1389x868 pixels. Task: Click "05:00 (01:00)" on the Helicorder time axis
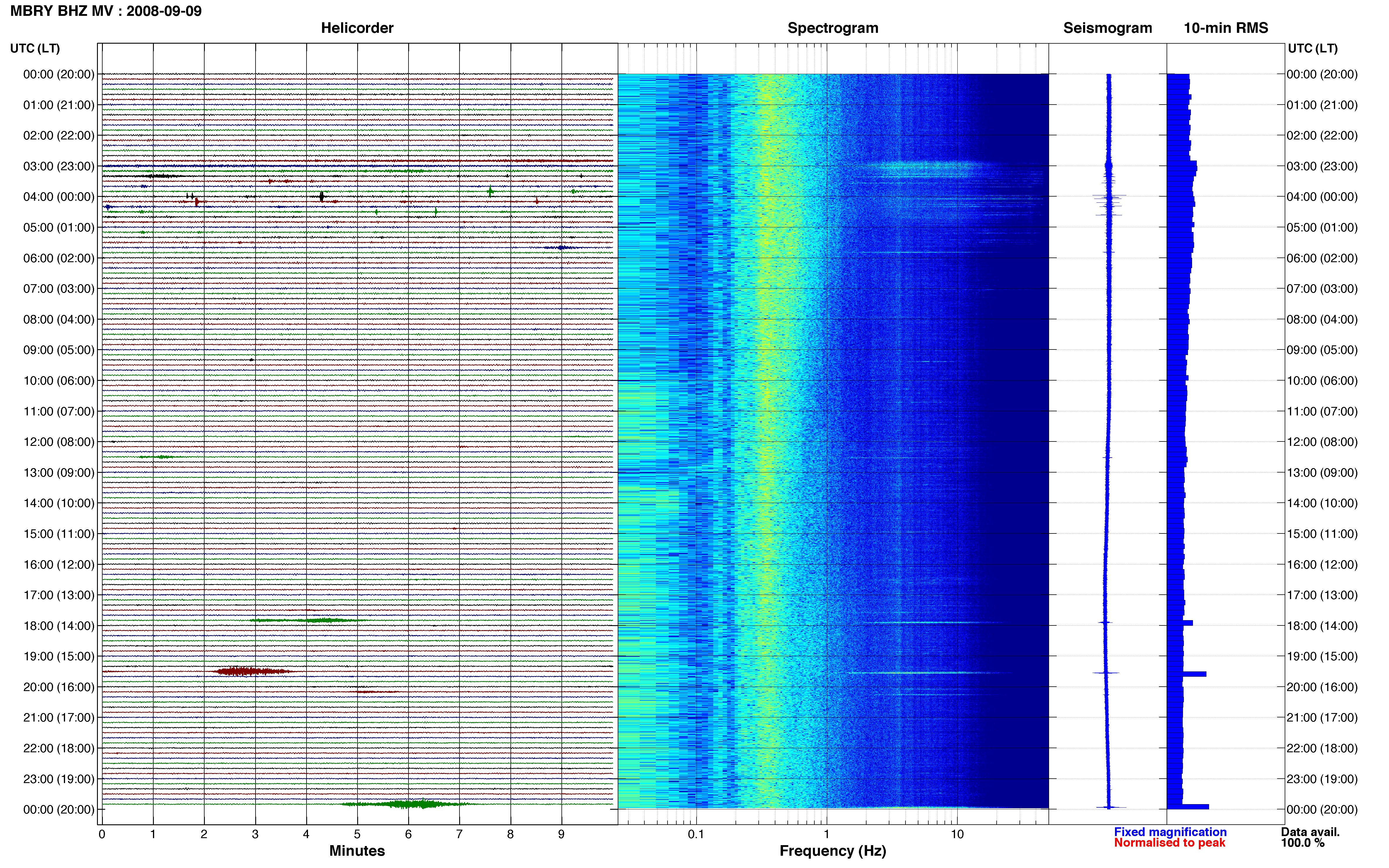(x=59, y=227)
